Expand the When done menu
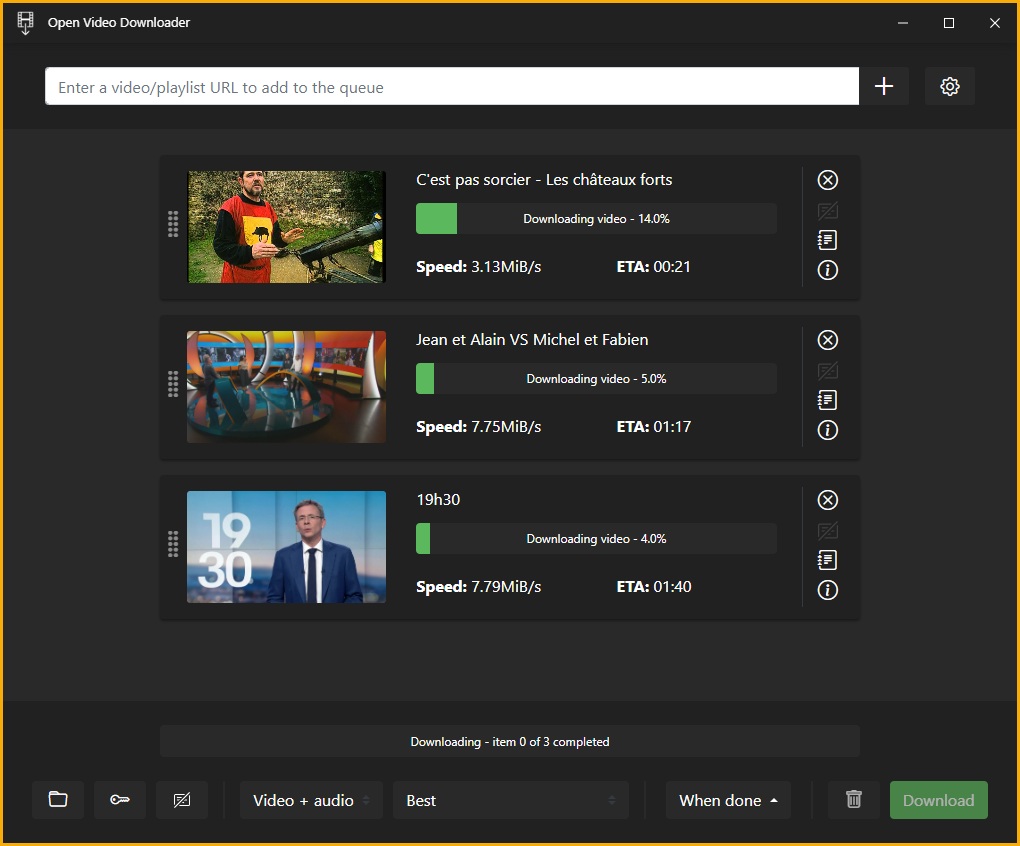The image size is (1020, 846). coord(728,800)
